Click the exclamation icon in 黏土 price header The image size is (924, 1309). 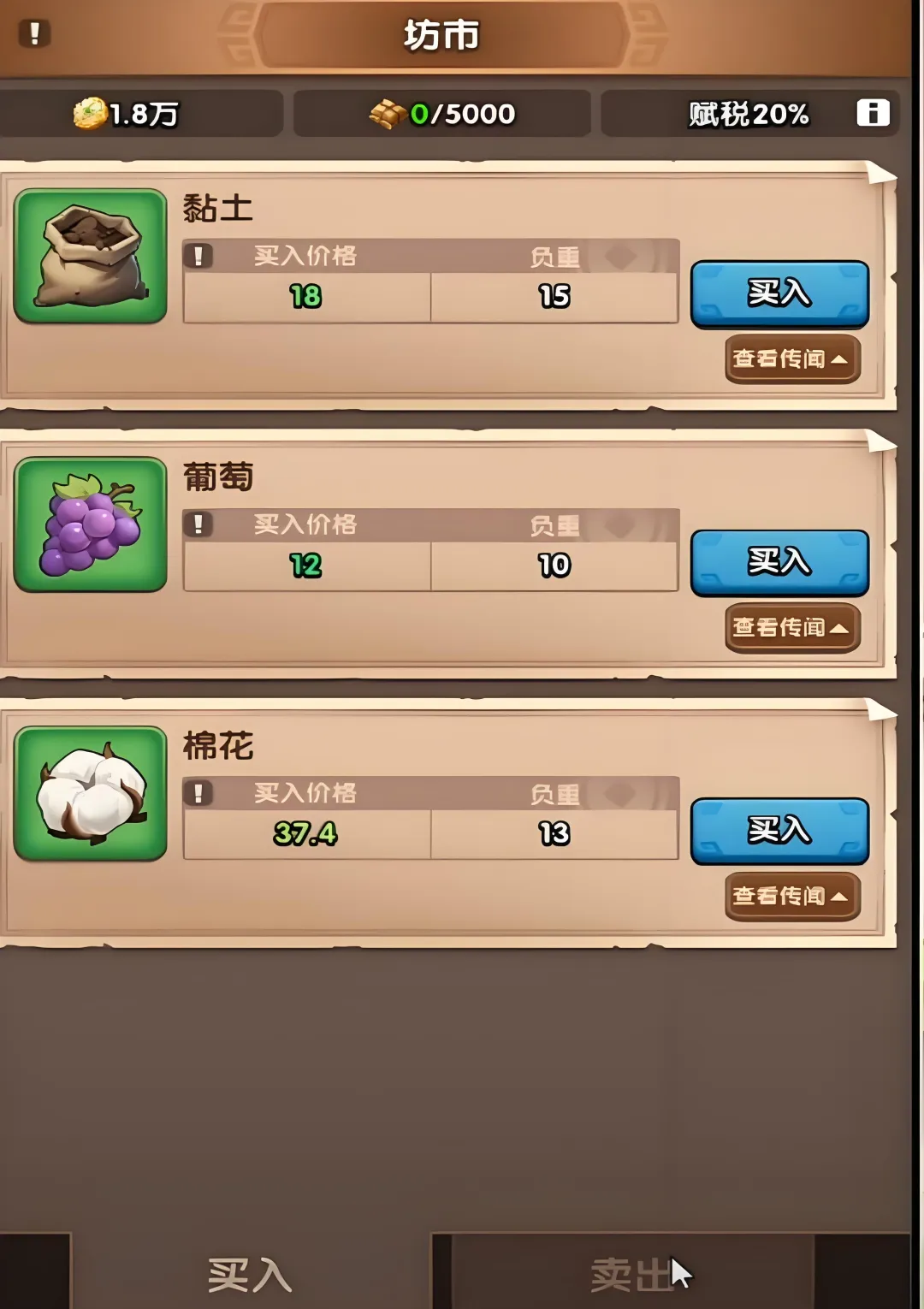tap(198, 256)
